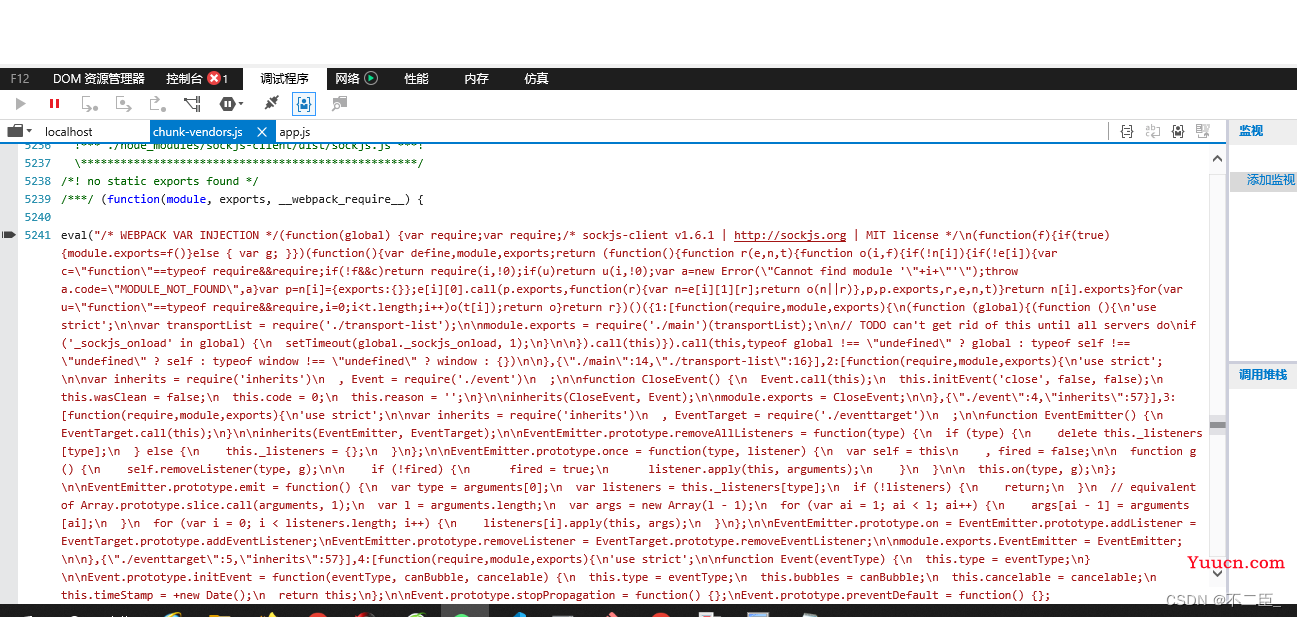Switch to the app.js tab
Viewport: 1297px width, 617px height.
[295, 132]
